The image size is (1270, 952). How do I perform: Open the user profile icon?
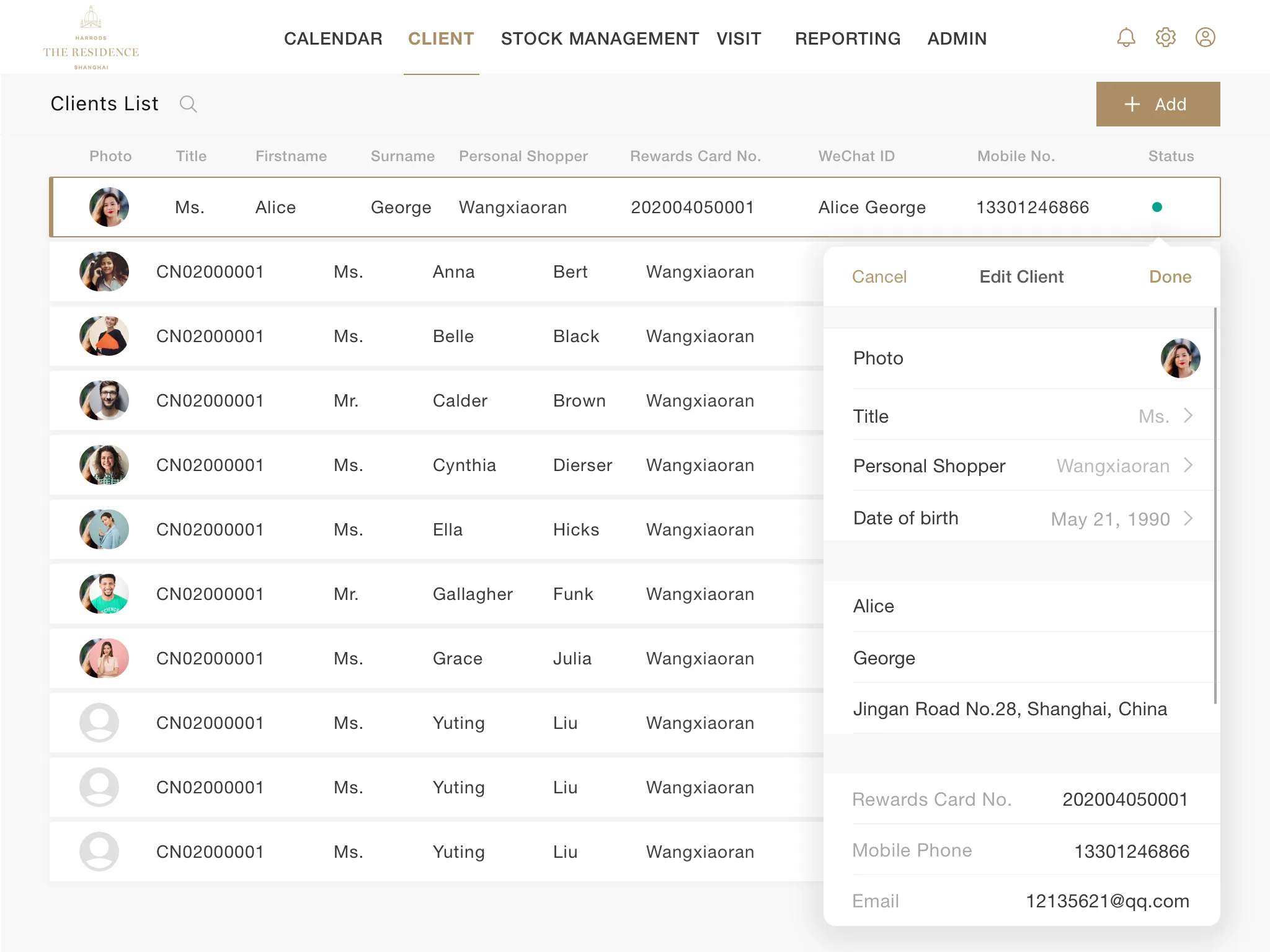(x=1206, y=38)
